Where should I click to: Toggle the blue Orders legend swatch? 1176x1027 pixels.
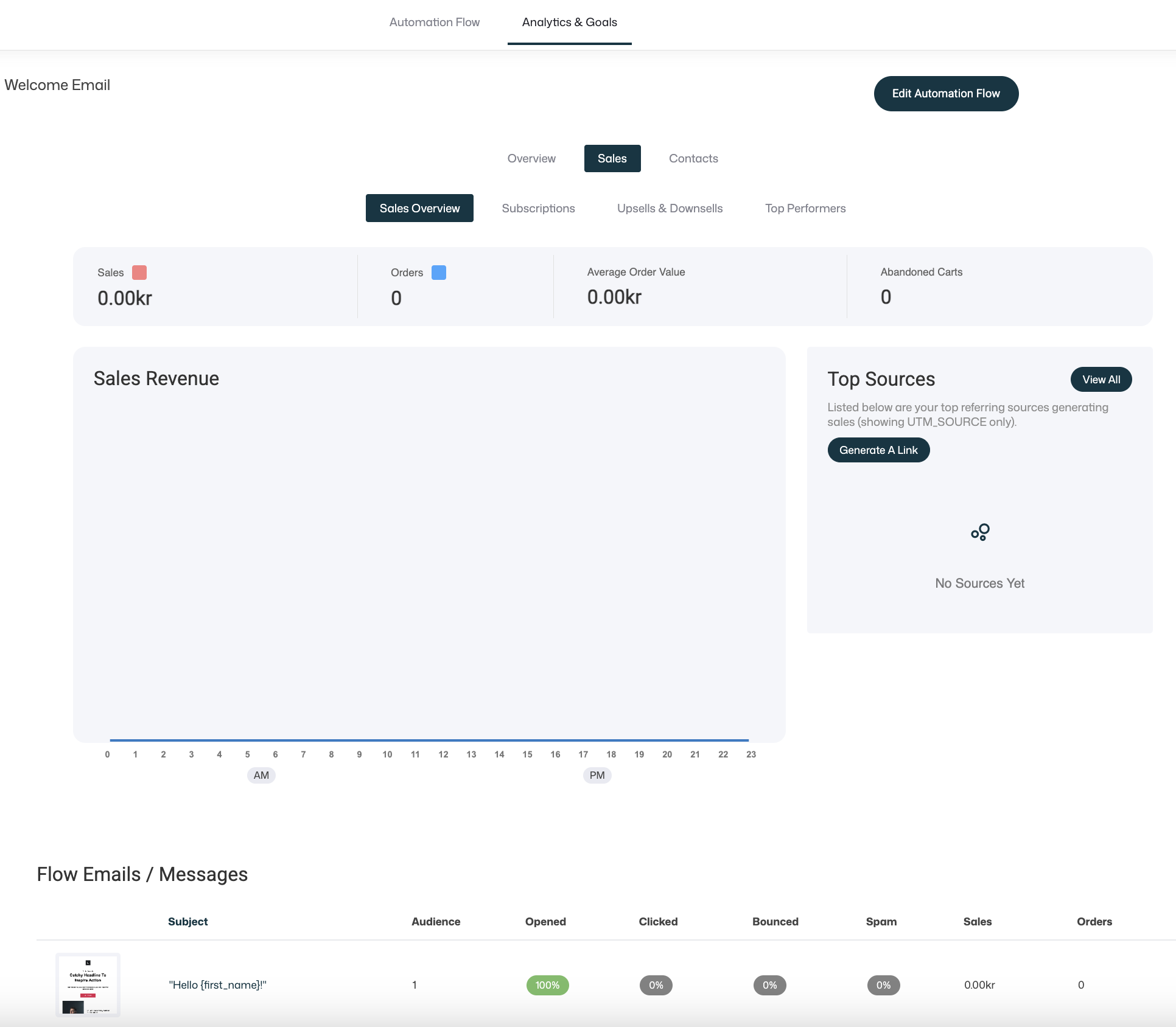pyautogui.click(x=439, y=273)
